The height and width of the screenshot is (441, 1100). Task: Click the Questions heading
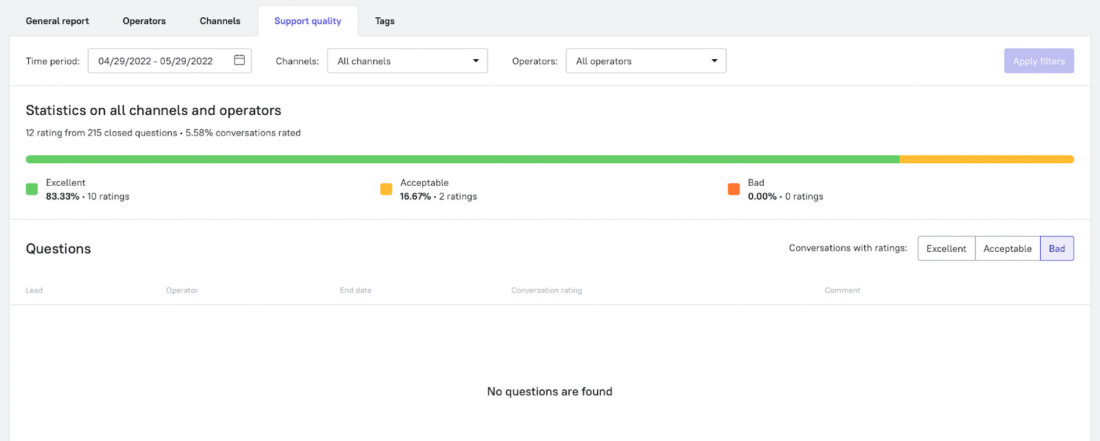point(58,249)
